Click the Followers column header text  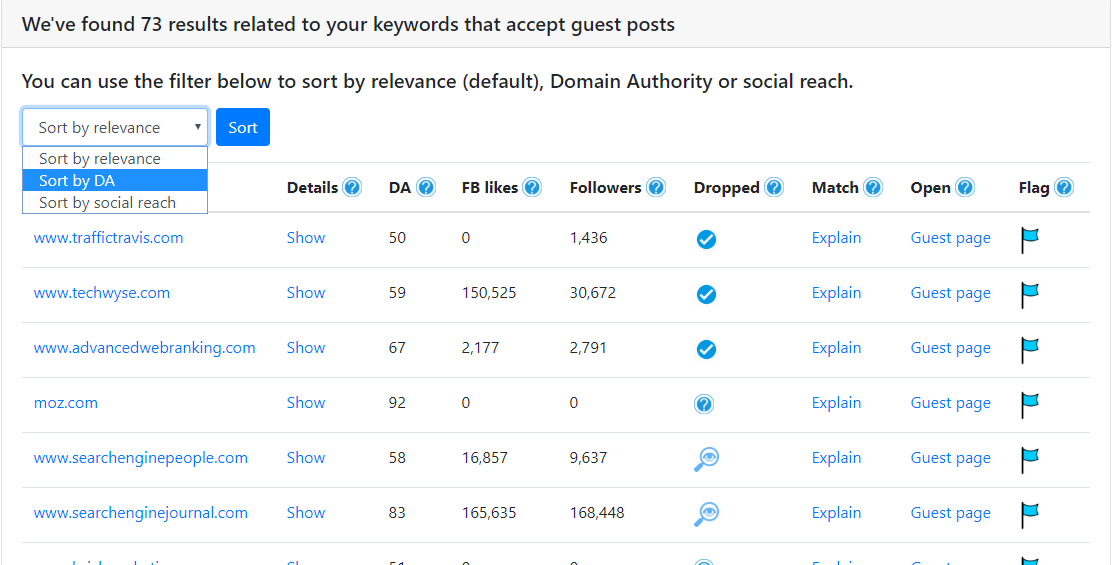point(605,188)
